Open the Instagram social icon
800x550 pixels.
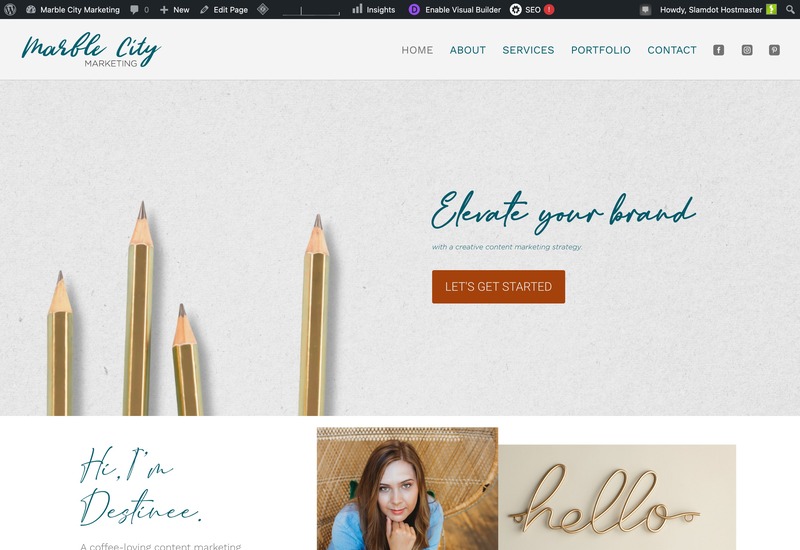tap(747, 50)
